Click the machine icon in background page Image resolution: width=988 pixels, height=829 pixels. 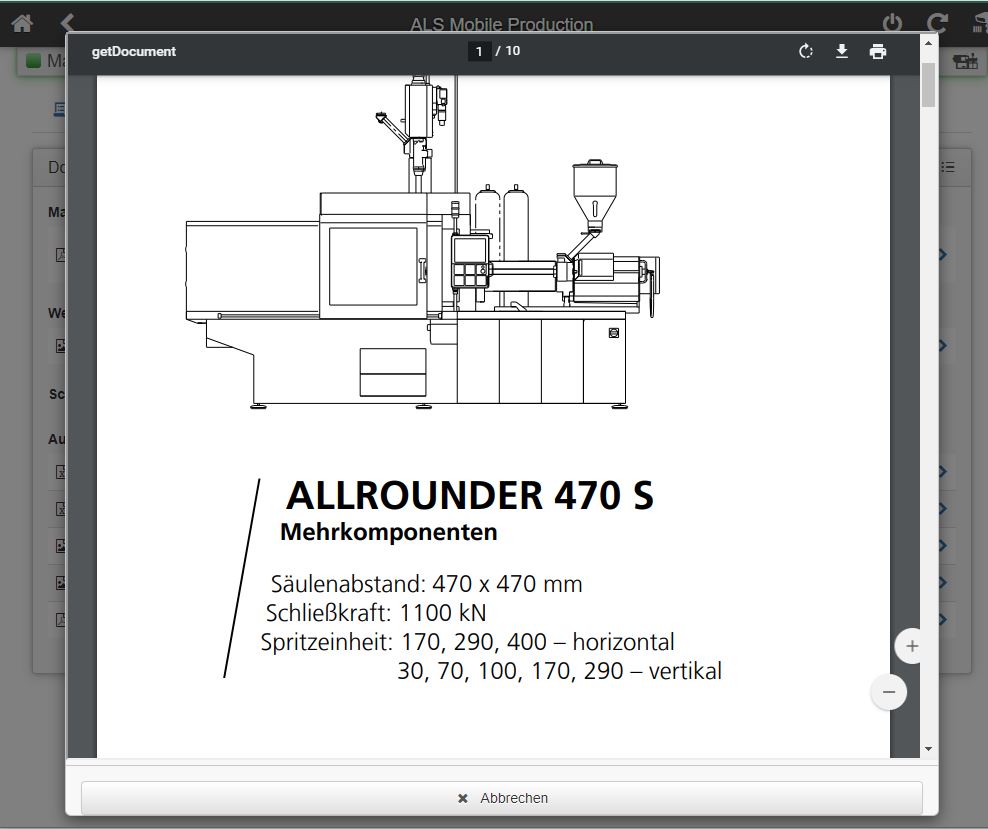pos(964,61)
